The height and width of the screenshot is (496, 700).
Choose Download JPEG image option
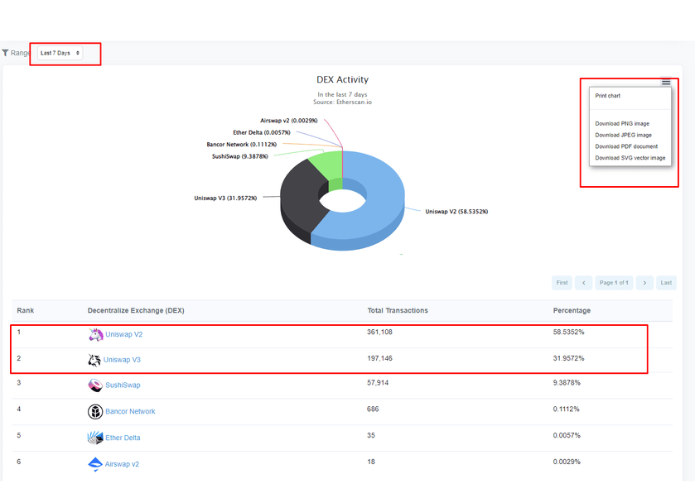(623, 135)
